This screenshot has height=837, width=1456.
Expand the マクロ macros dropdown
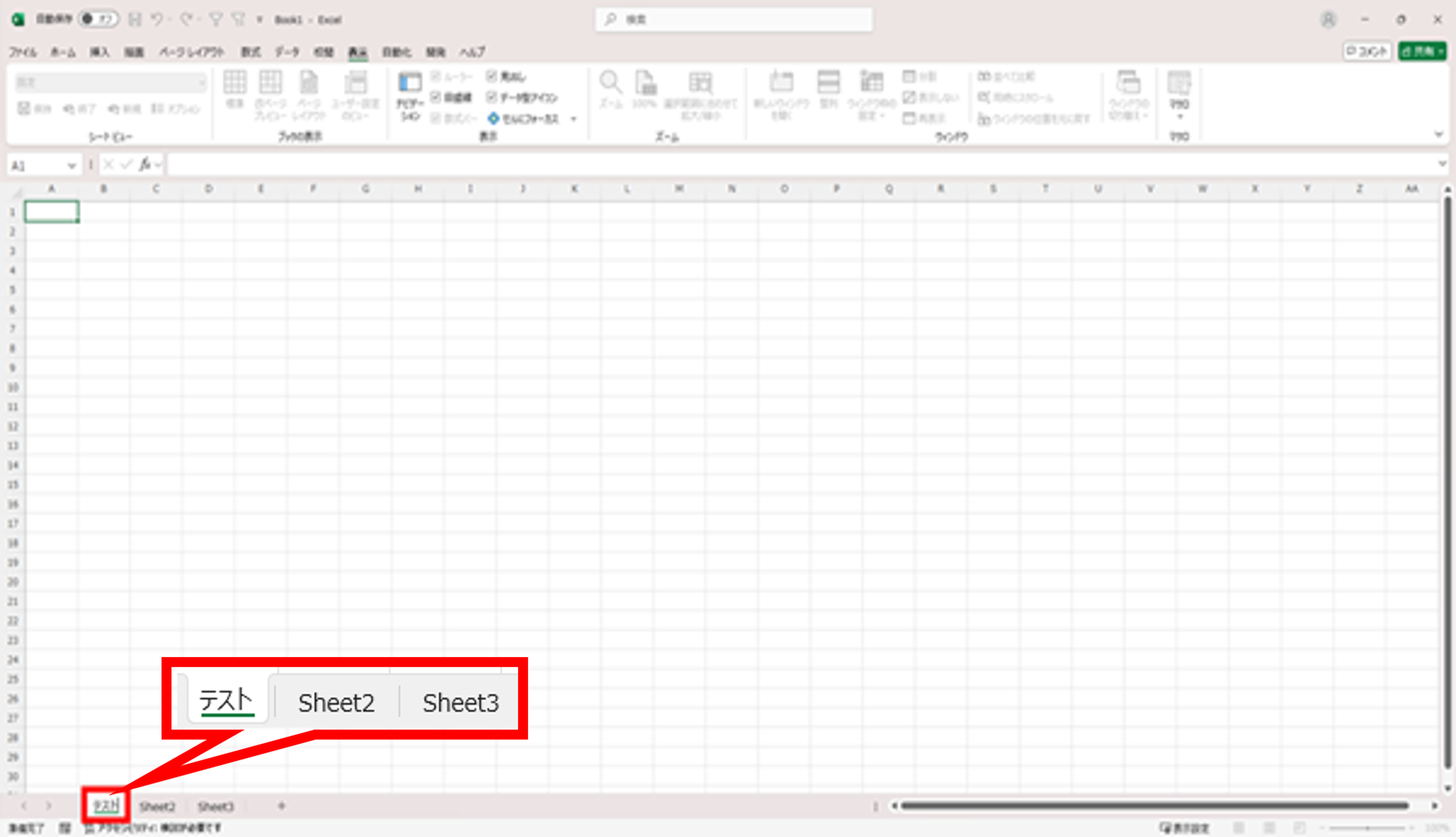point(1179,116)
